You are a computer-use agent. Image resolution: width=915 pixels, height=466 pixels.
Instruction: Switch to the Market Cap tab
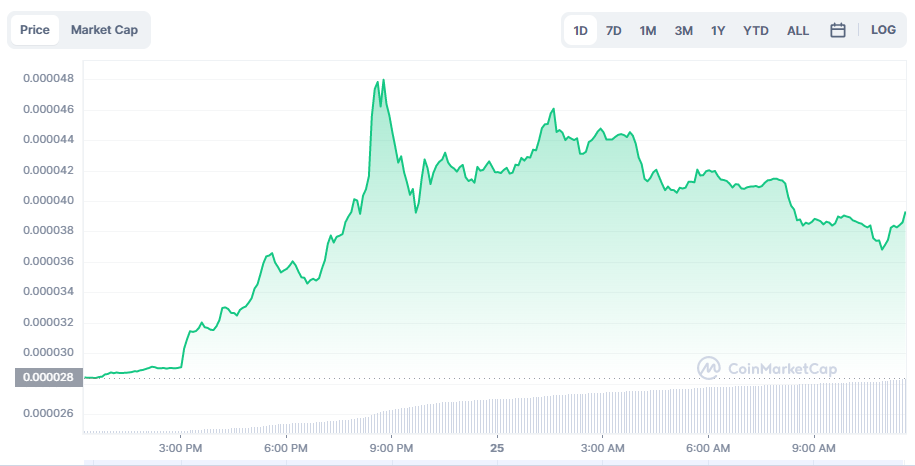coord(104,30)
